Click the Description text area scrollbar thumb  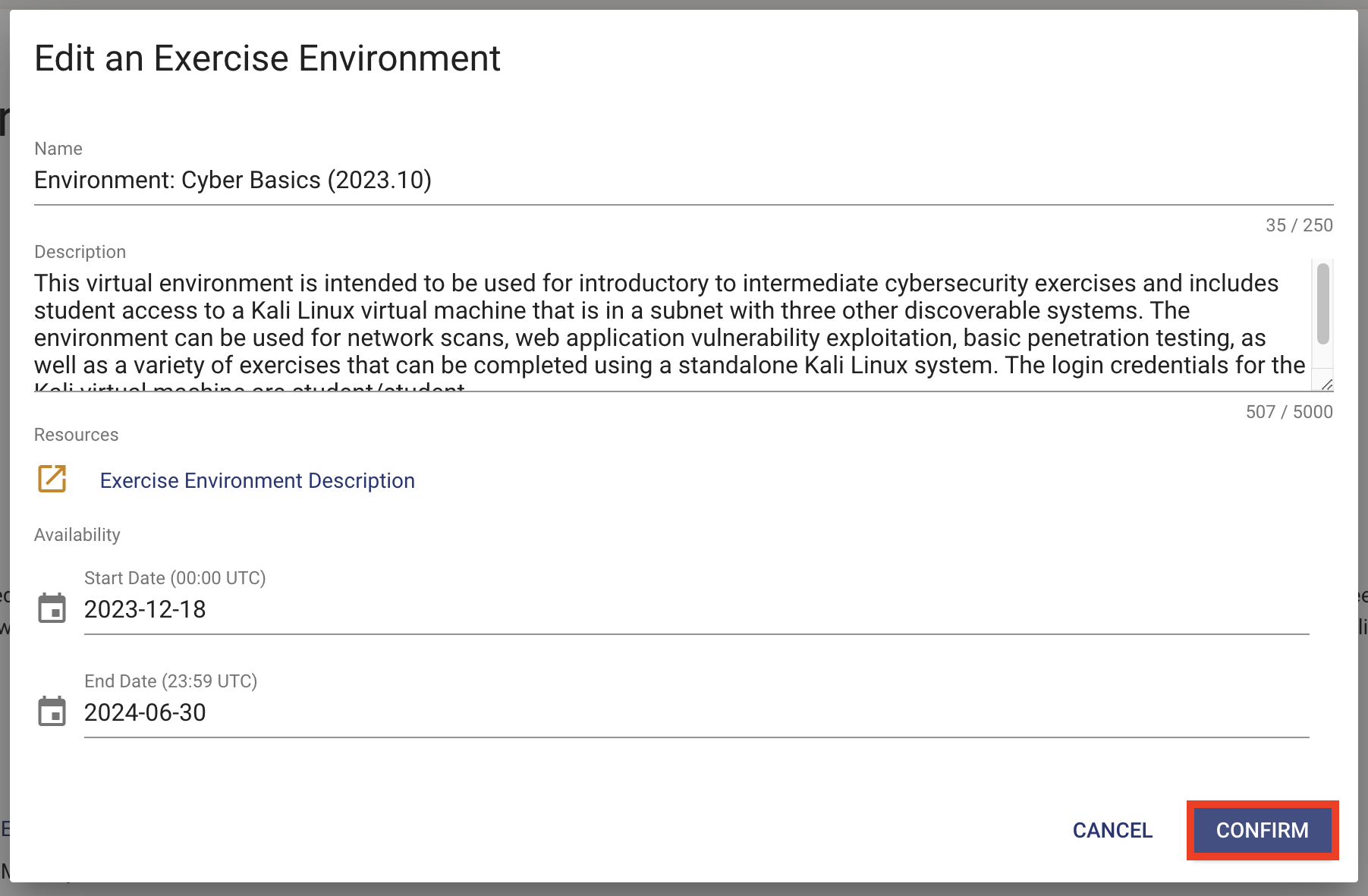[x=1322, y=304]
